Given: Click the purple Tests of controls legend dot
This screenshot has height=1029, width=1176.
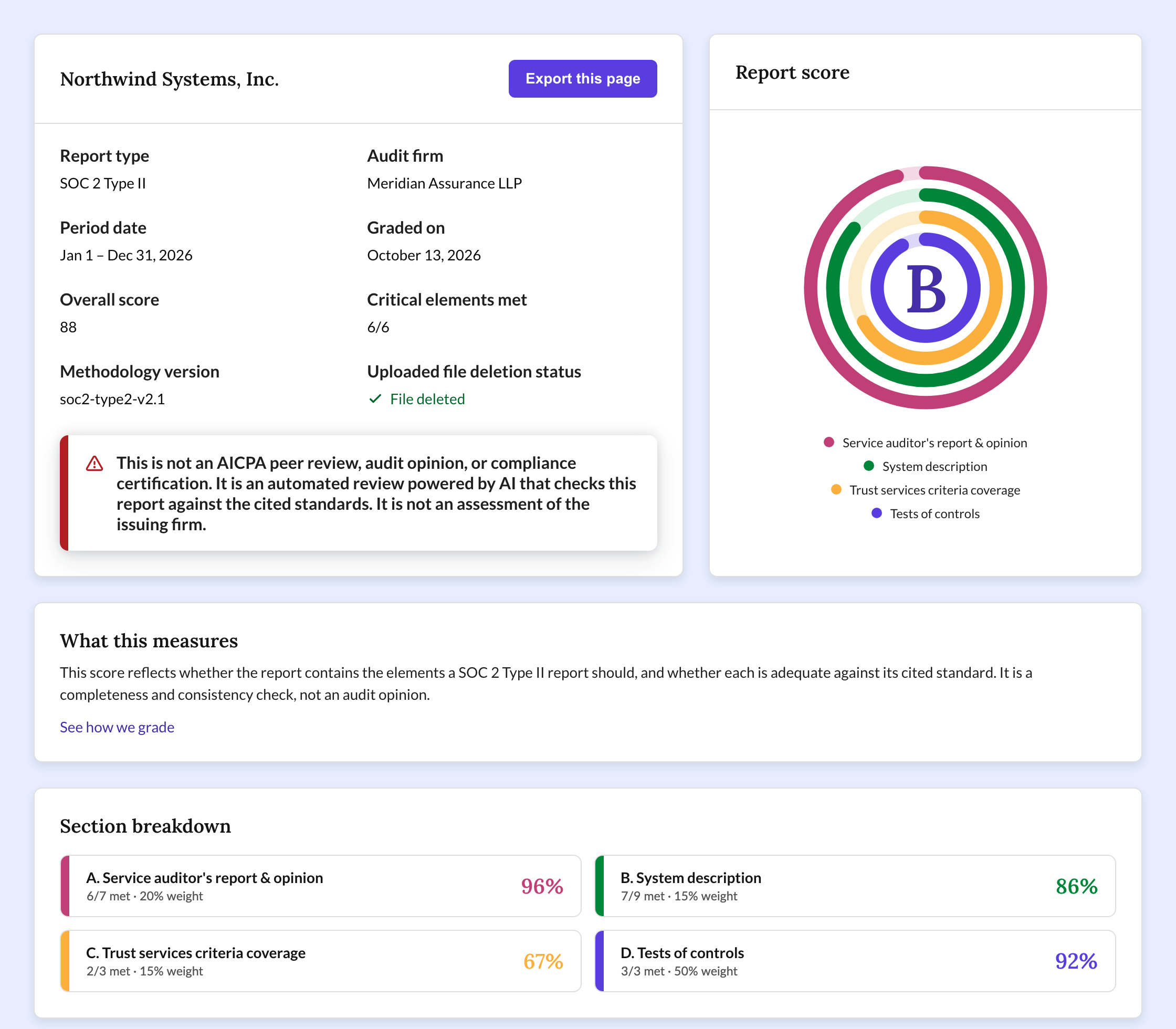Looking at the screenshot, I should 876,513.
